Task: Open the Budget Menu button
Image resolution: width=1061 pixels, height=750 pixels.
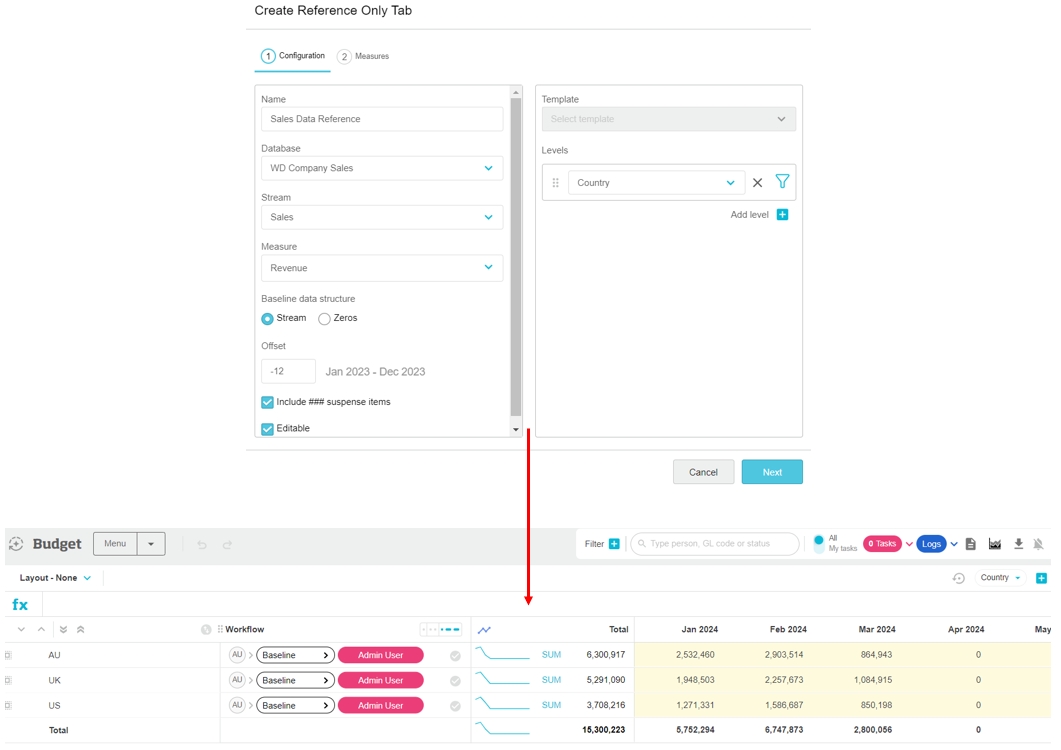Action: [115, 544]
